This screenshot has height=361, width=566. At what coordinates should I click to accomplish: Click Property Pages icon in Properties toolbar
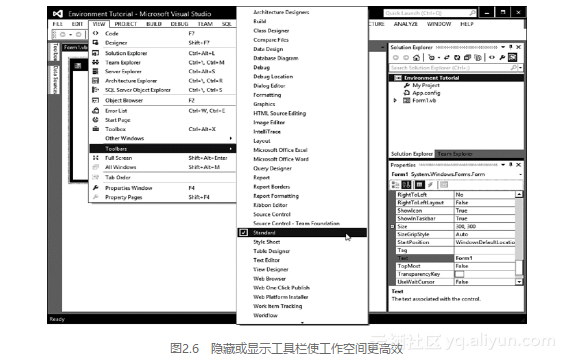pyautogui.click(x=444, y=185)
